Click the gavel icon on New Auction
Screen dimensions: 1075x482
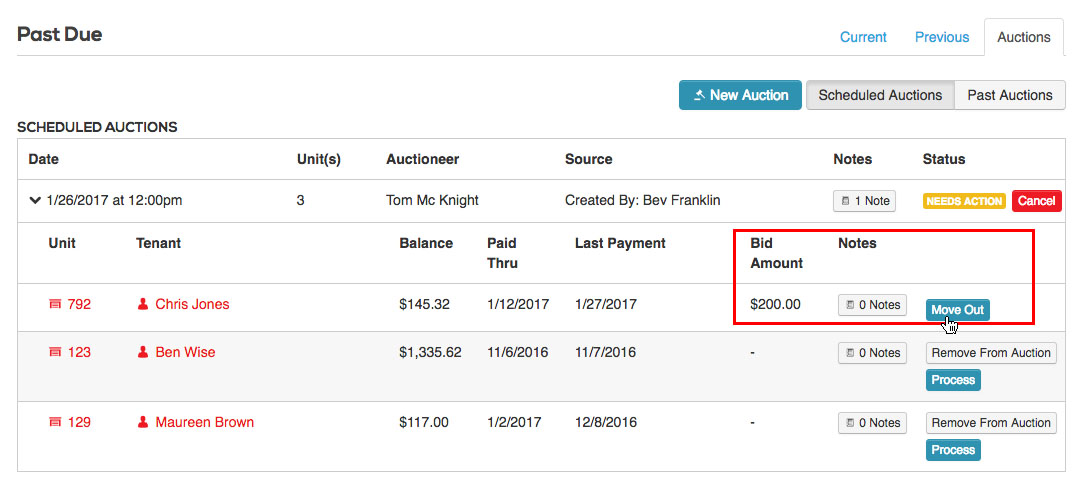pyautogui.click(x=699, y=95)
